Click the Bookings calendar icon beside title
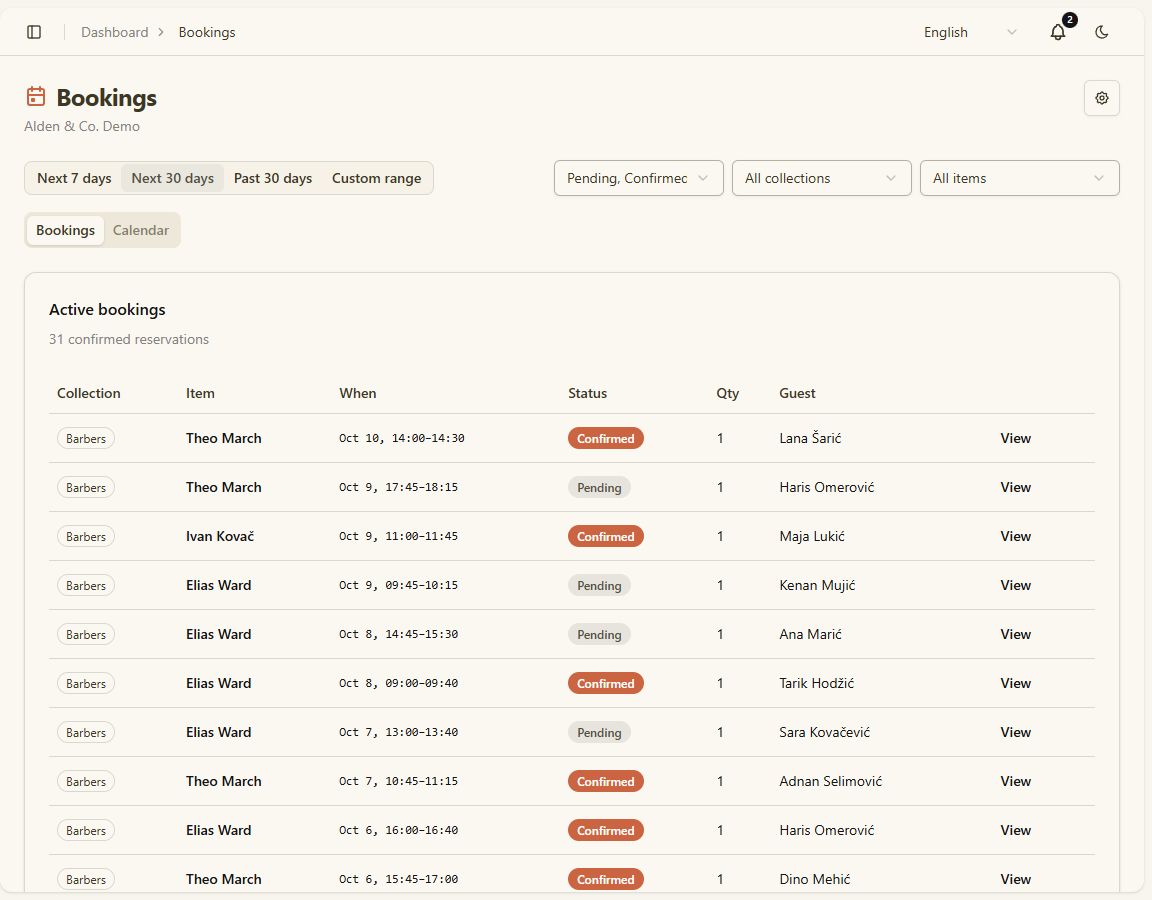The height and width of the screenshot is (900, 1152). (x=36, y=96)
